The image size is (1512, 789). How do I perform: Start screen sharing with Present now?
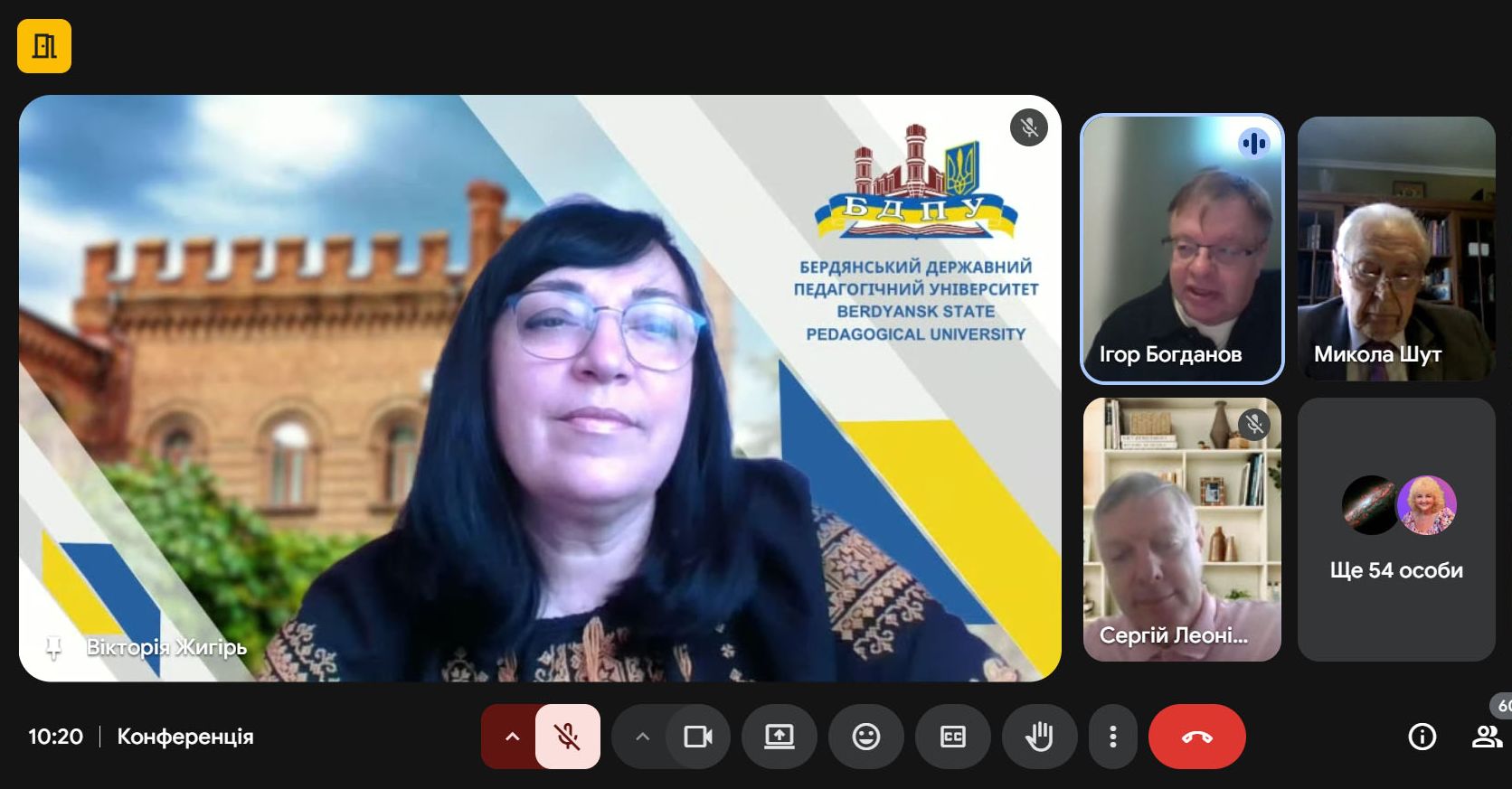point(779,737)
